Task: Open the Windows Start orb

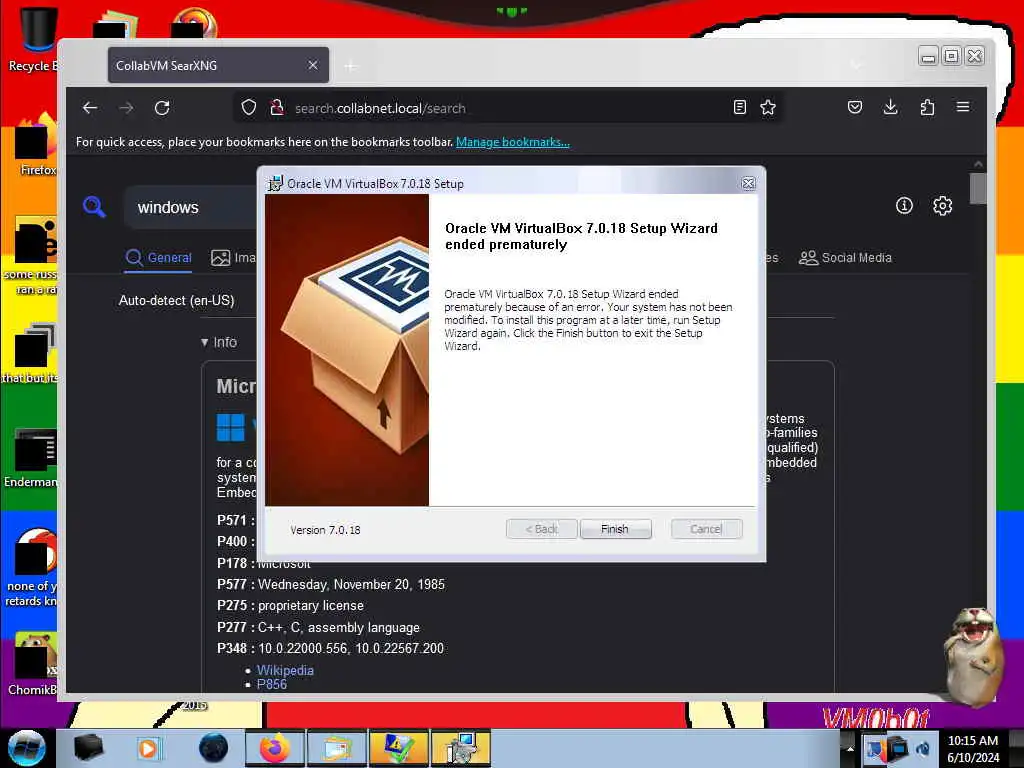Action: [27, 748]
